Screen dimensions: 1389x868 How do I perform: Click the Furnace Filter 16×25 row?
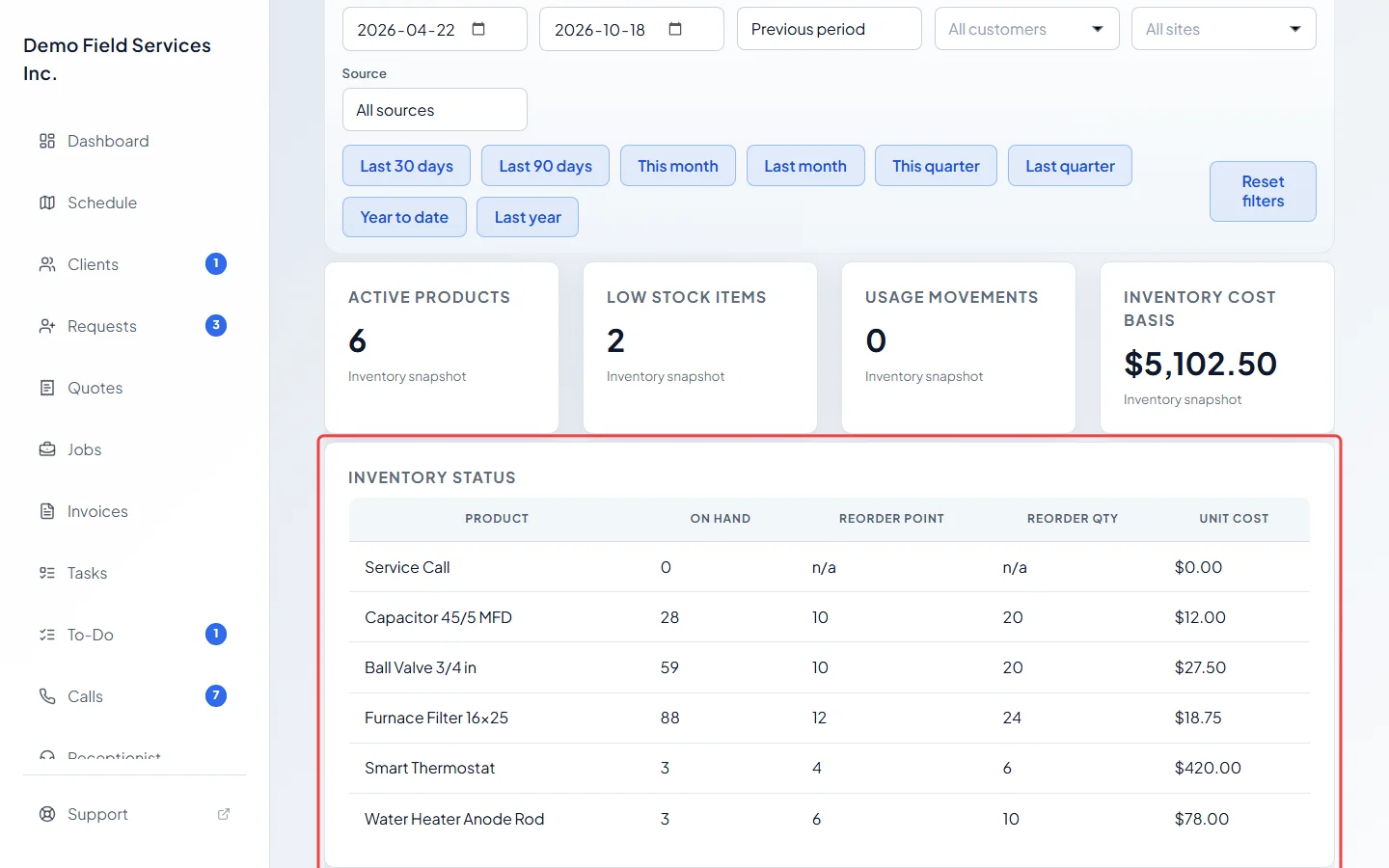pyautogui.click(x=830, y=718)
